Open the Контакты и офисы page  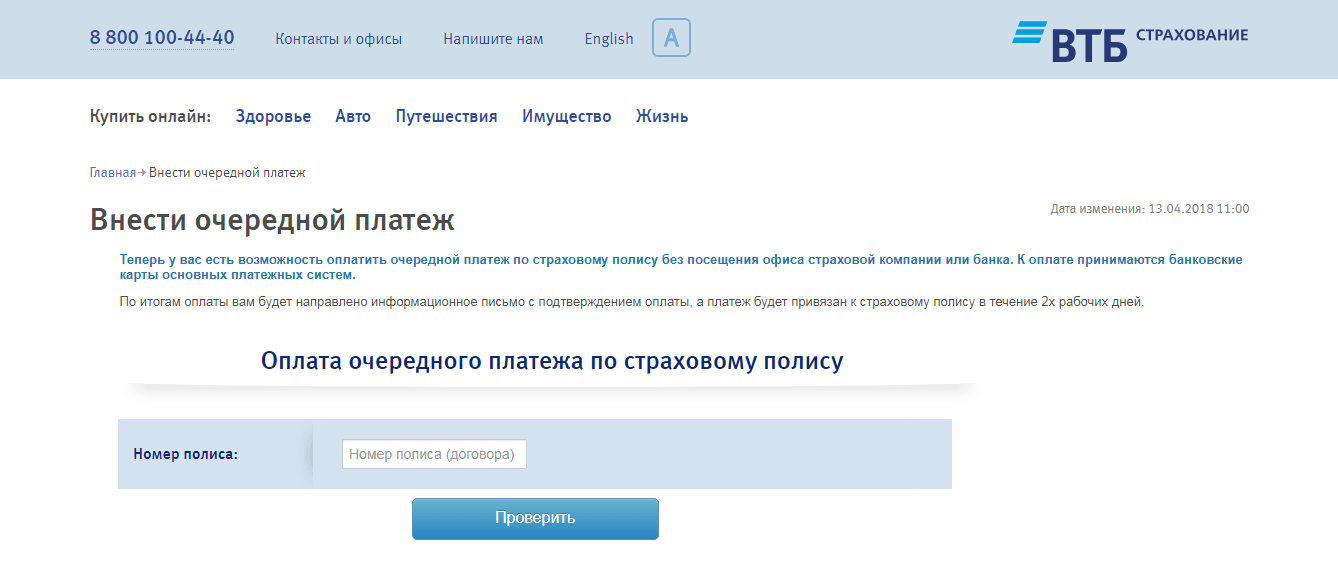(338, 39)
